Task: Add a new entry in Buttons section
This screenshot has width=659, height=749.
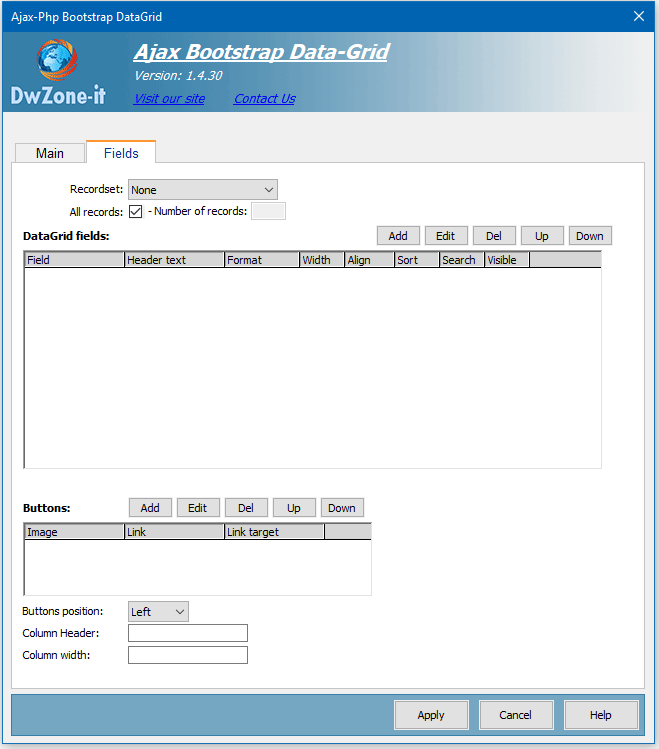Action: pyautogui.click(x=150, y=508)
